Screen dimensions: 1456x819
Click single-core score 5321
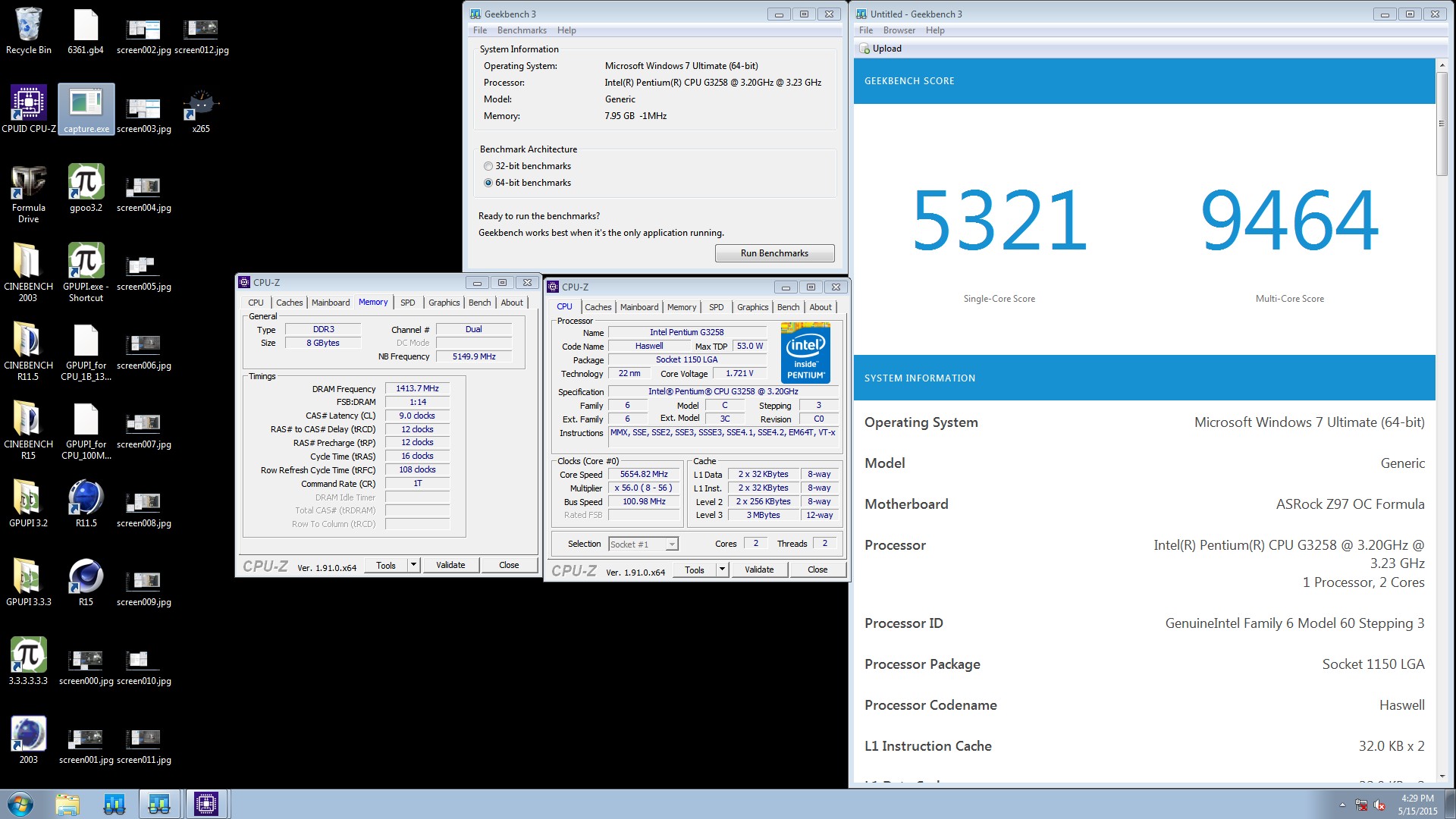tap(999, 221)
